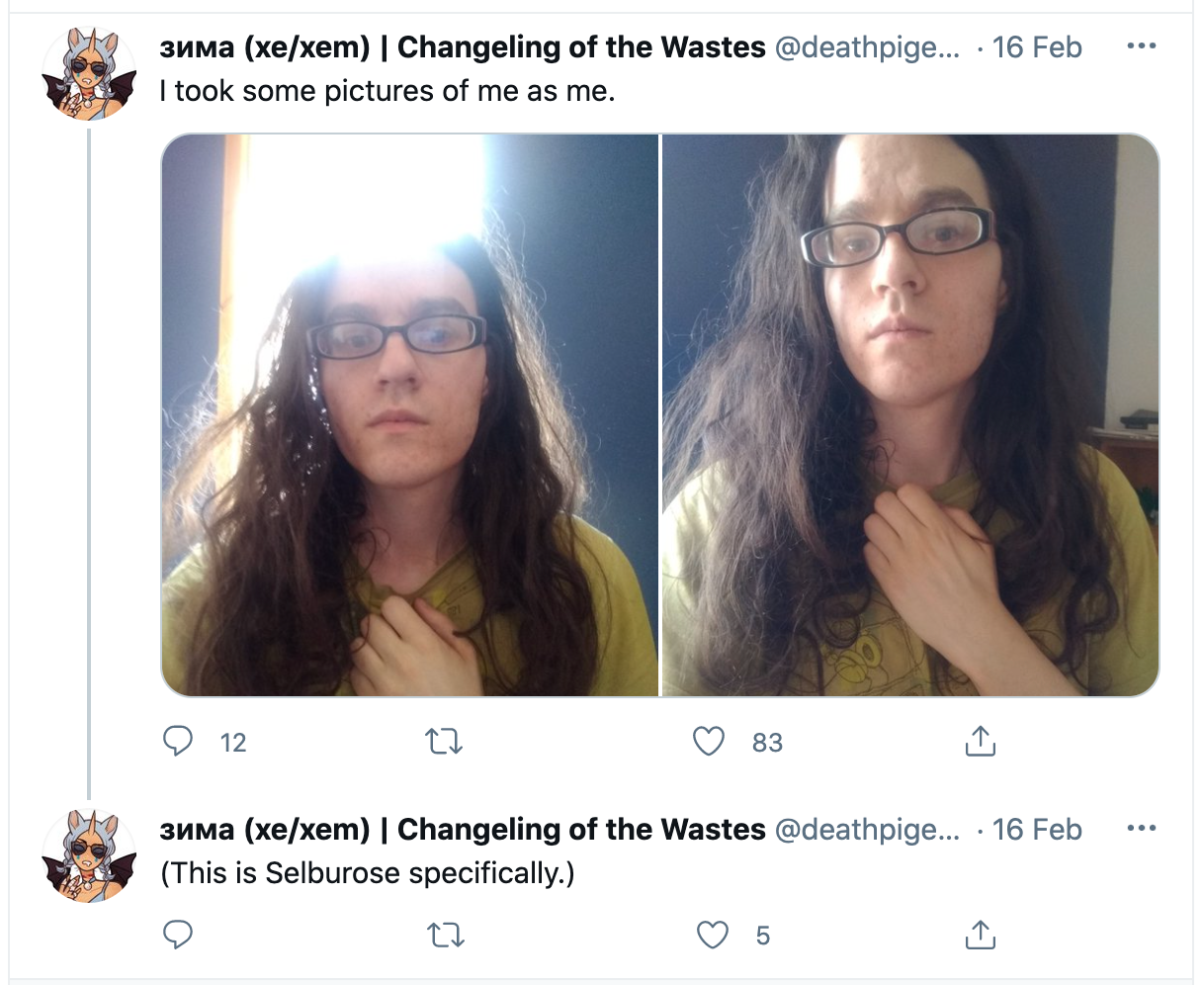Like the tweet with 83 likes
1204x985 pixels.
pos(709,741)
